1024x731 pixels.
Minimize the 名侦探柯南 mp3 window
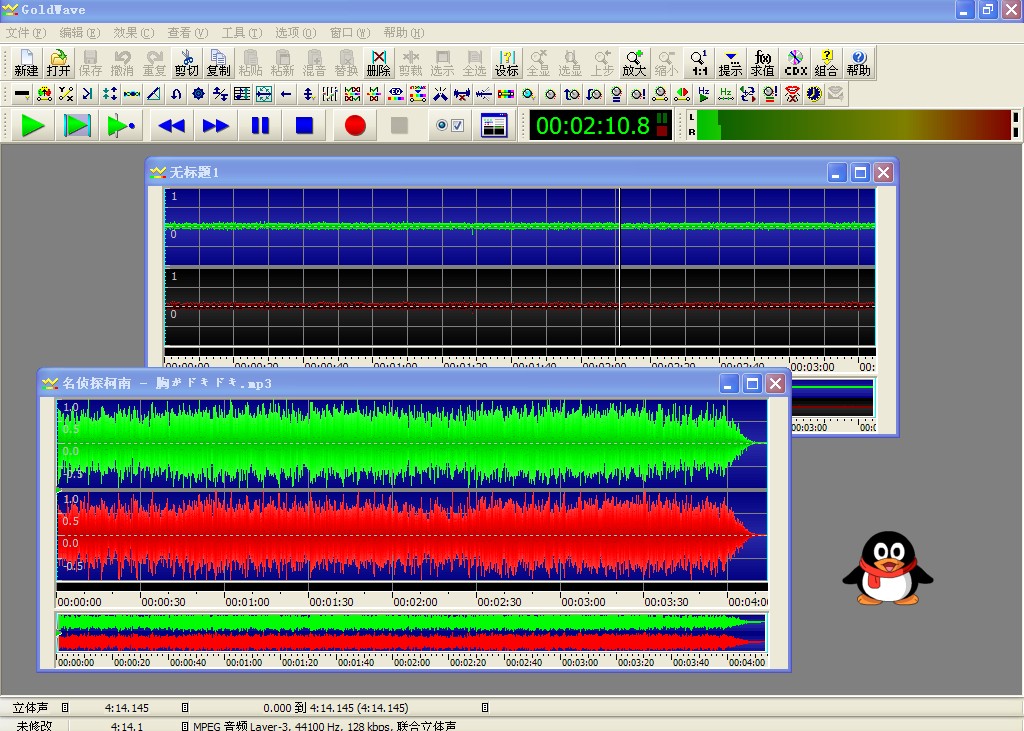[729, 383]
